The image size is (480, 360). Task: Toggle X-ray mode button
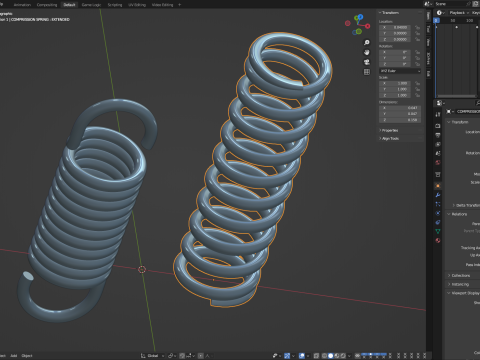316,356
